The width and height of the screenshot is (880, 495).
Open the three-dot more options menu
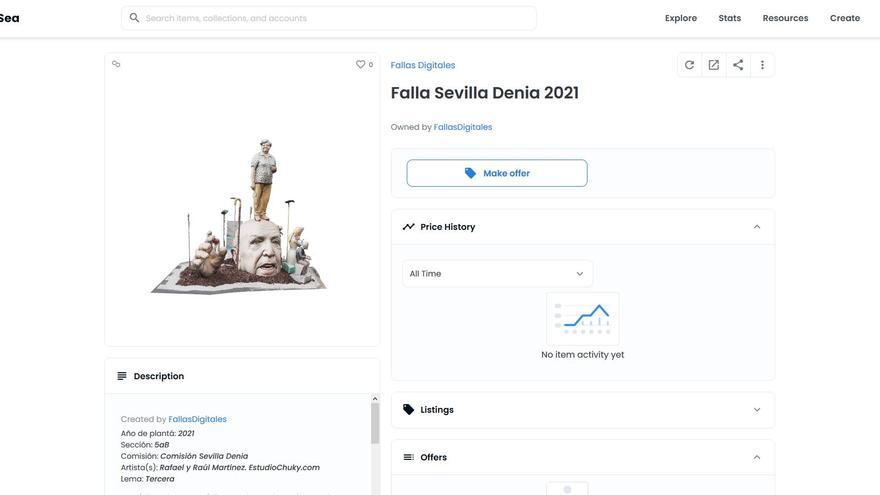point(762,65)
